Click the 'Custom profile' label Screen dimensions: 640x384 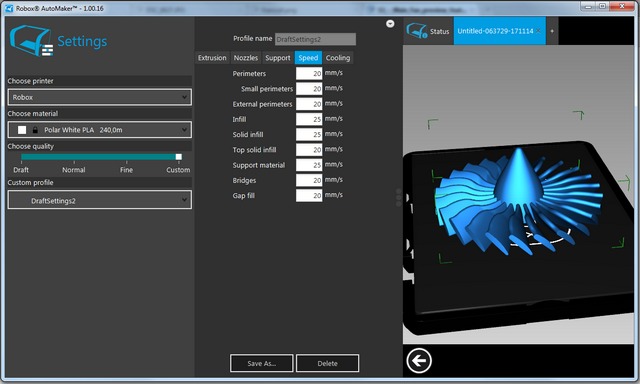pos(31,182)
